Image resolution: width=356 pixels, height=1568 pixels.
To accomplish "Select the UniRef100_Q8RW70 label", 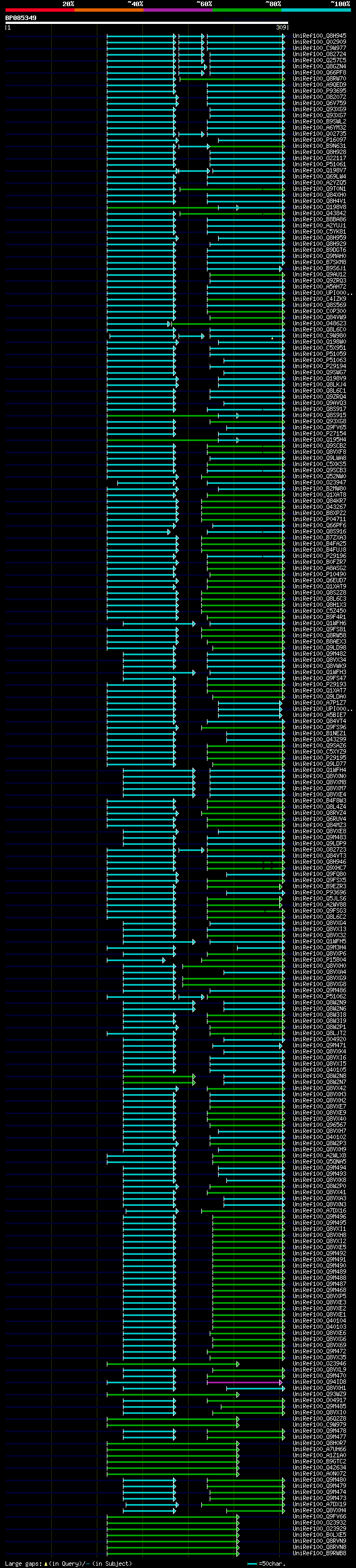I will tap(319, 78).
